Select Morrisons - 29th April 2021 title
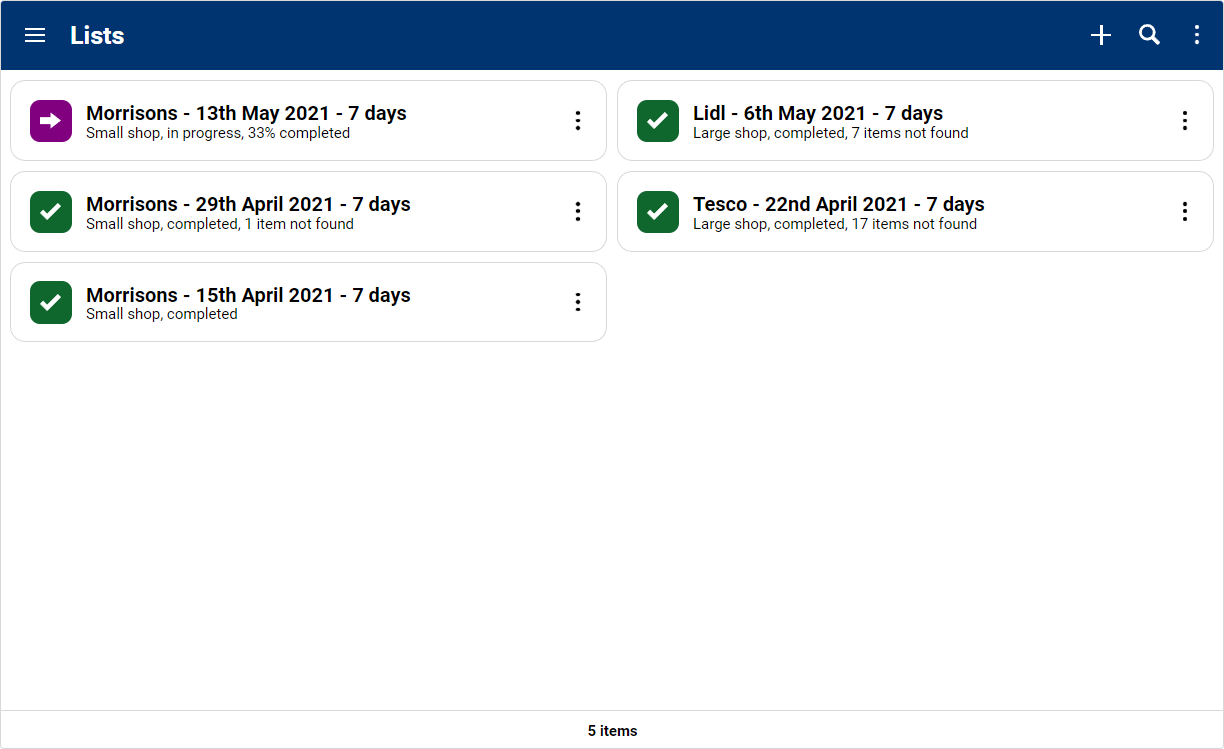Screen dimensions: 1224x749 tap(248, 204)
